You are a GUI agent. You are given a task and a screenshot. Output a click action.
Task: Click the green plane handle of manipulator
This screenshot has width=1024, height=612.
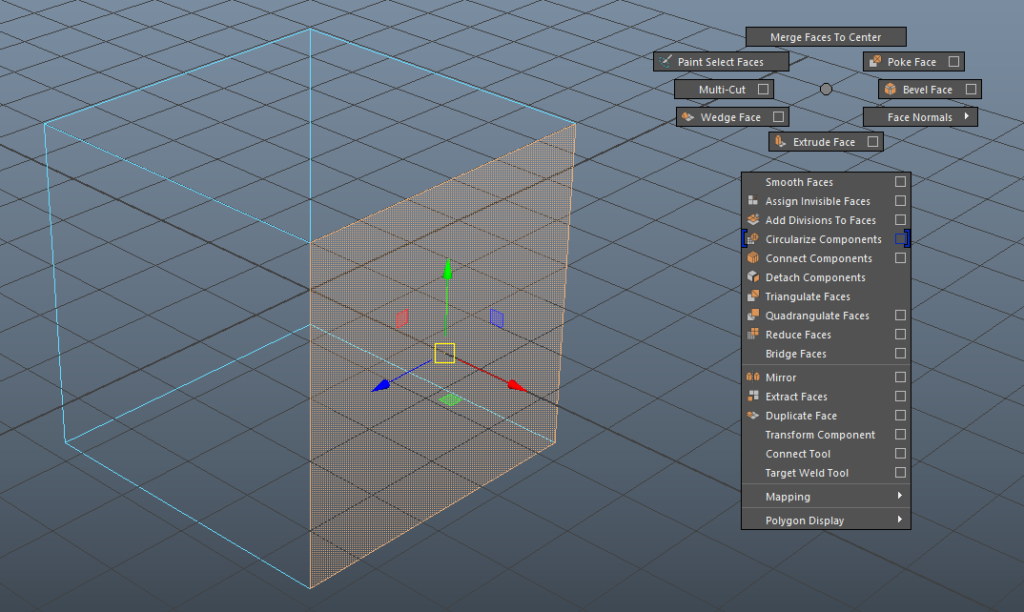click(450, 399)
